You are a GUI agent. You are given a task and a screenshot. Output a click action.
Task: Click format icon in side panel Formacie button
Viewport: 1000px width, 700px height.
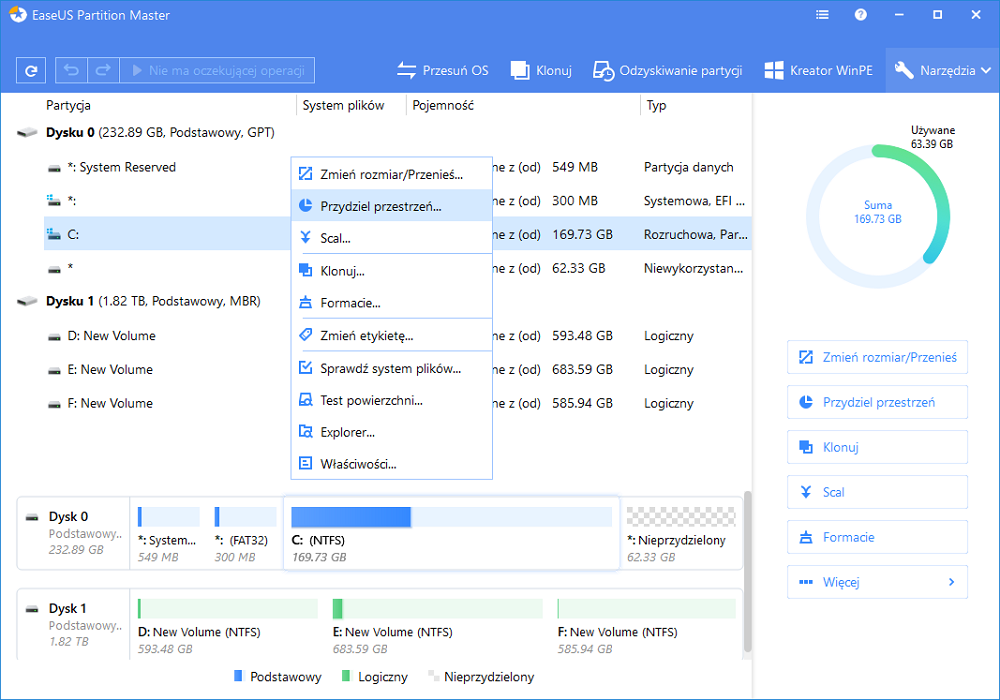click(x=806, y=537)
